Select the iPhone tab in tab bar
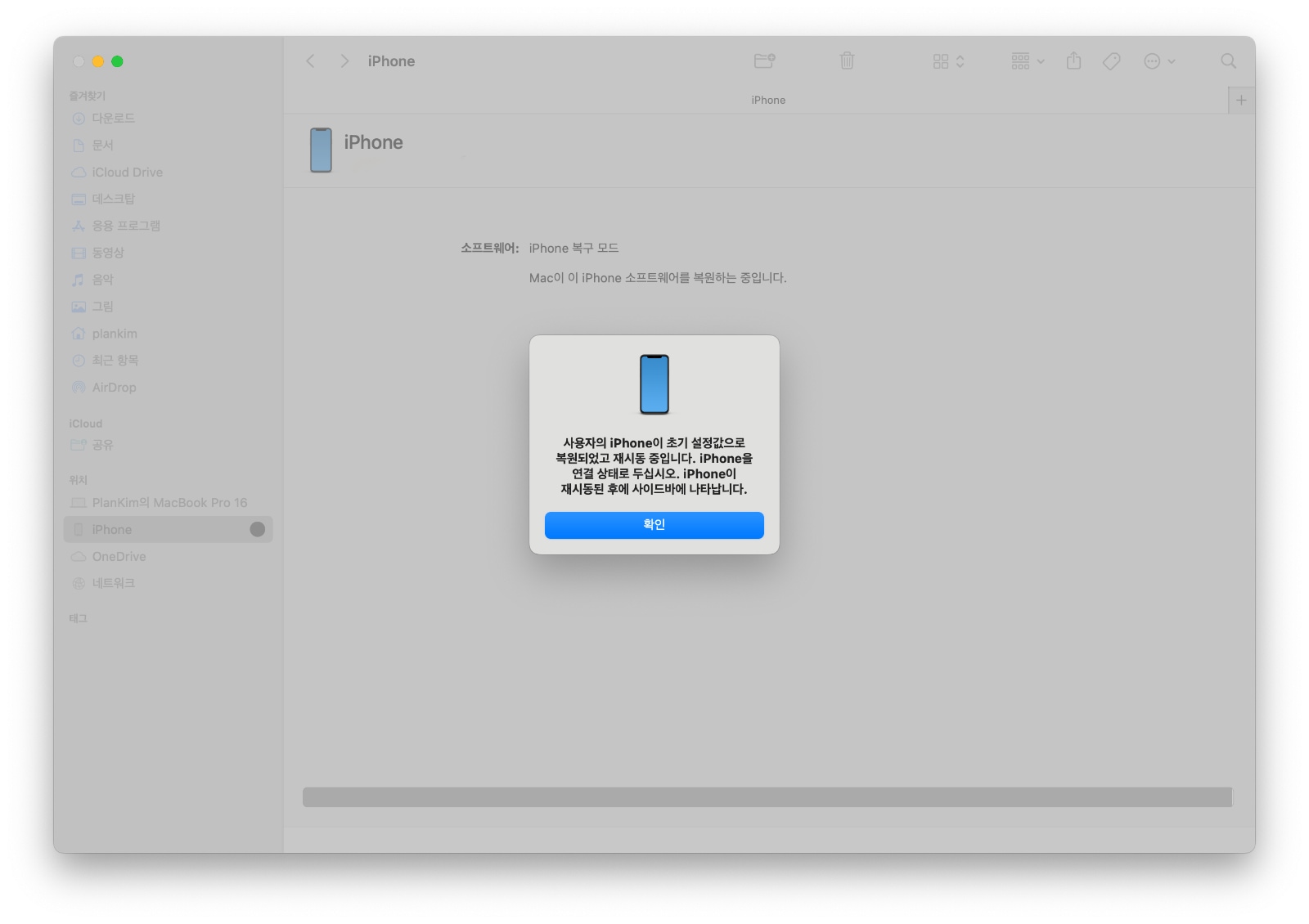This screenshot has height=924, width=1309. coord(768,100)
